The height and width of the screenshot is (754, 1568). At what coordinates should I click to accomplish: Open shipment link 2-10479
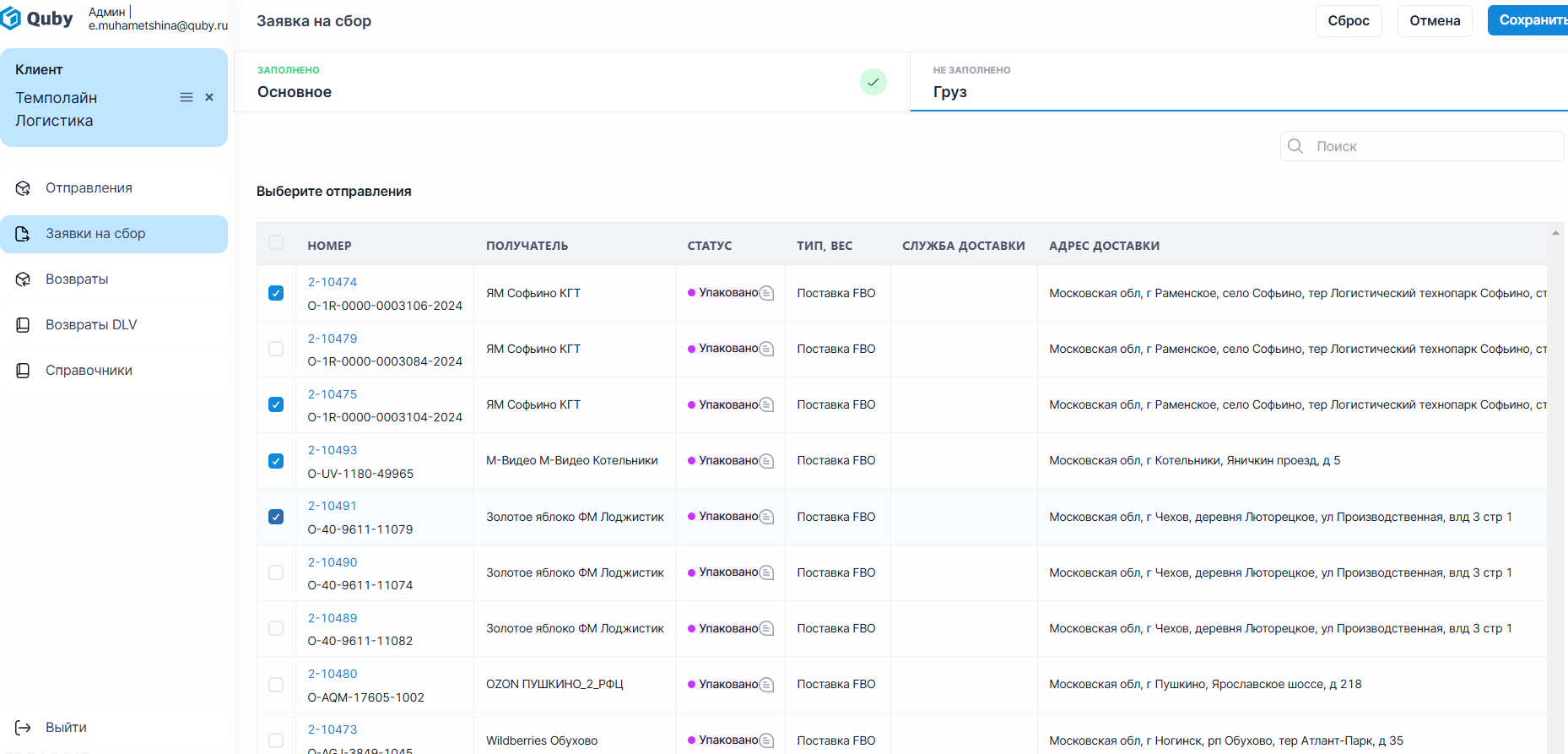pos(333,339)
